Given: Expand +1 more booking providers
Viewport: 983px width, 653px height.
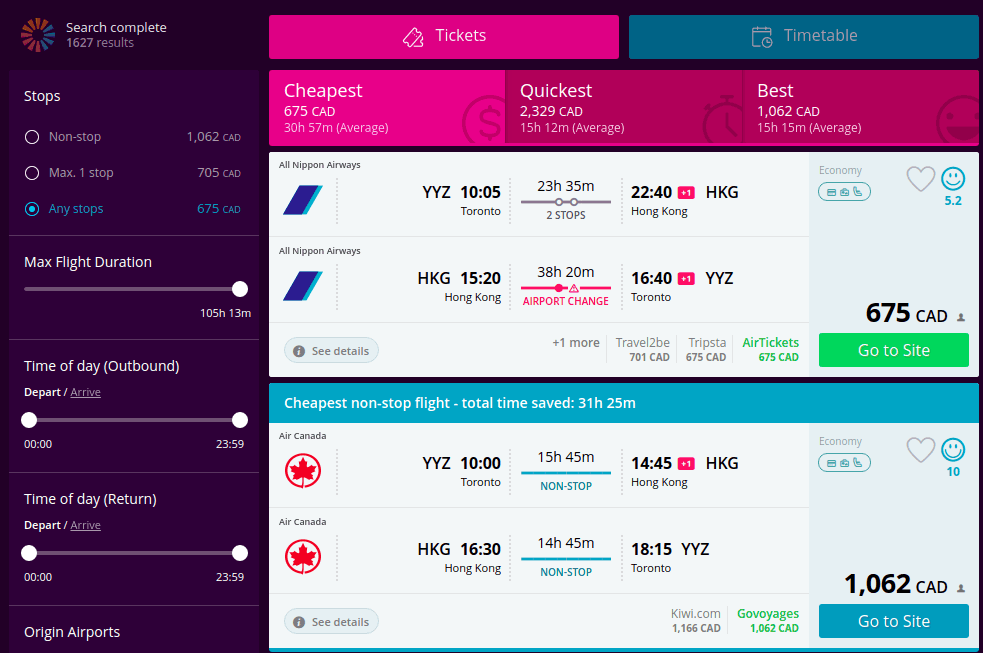Looking at the screenshot, I should click(576, 343).
